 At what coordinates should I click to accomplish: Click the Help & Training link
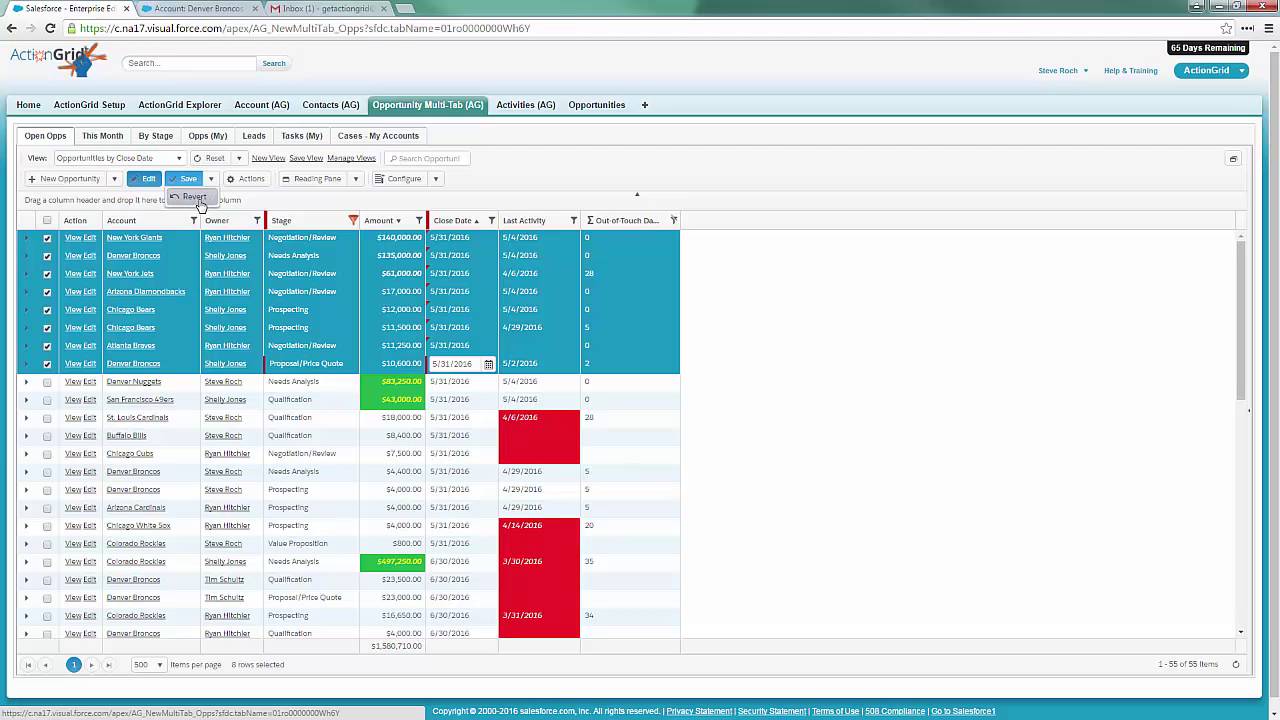[x=1130, y=71]
